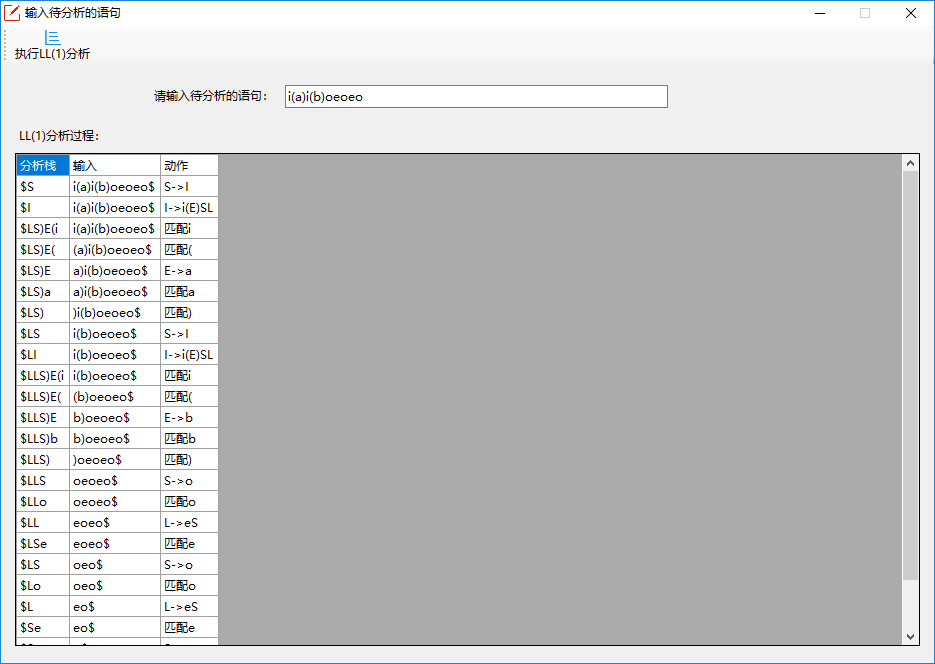
Task: Select the $LLS stack cell
Action: tap(43, 480)
